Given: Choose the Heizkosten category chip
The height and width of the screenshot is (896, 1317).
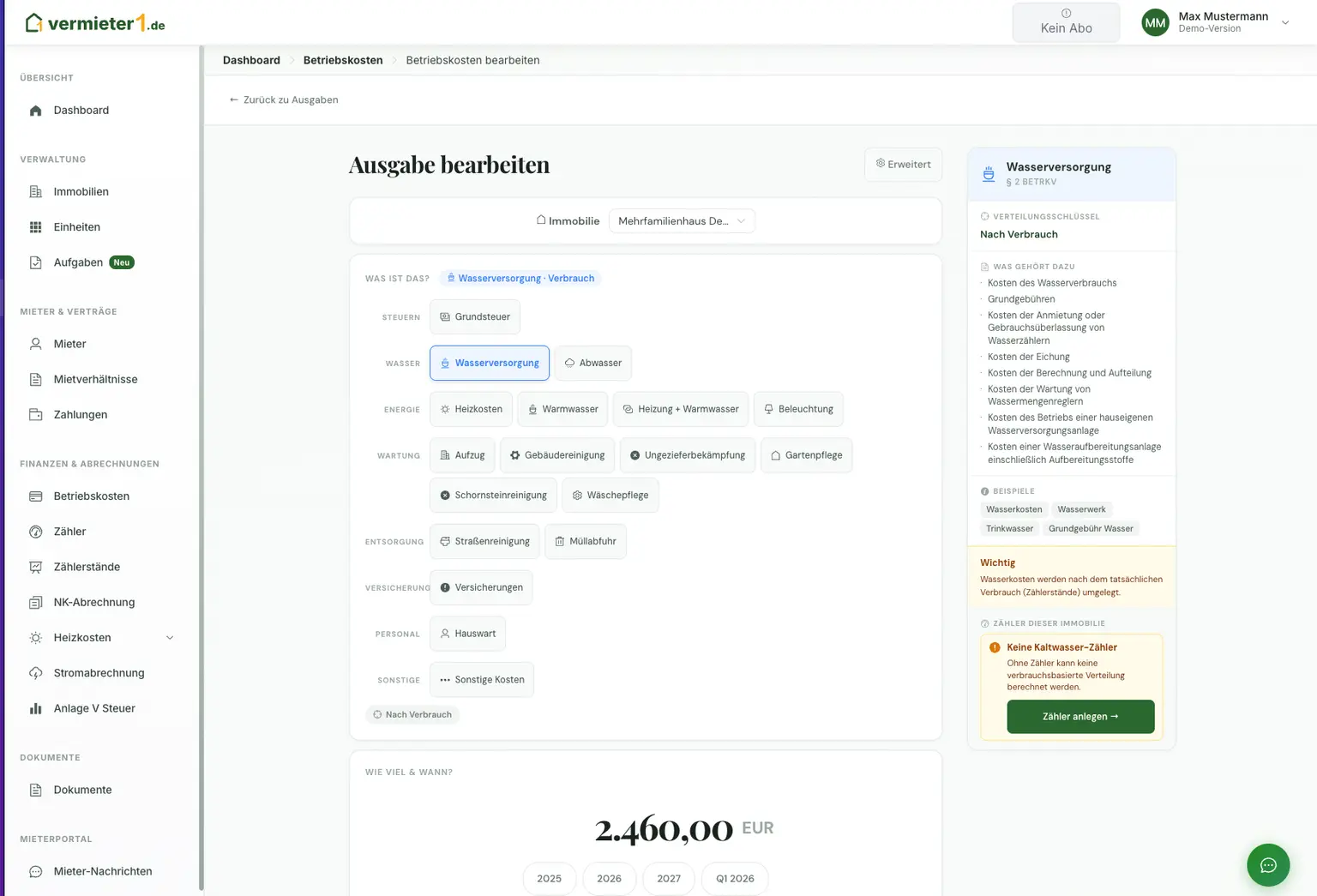Looking at the screenshot, I should tap(472, 409).
